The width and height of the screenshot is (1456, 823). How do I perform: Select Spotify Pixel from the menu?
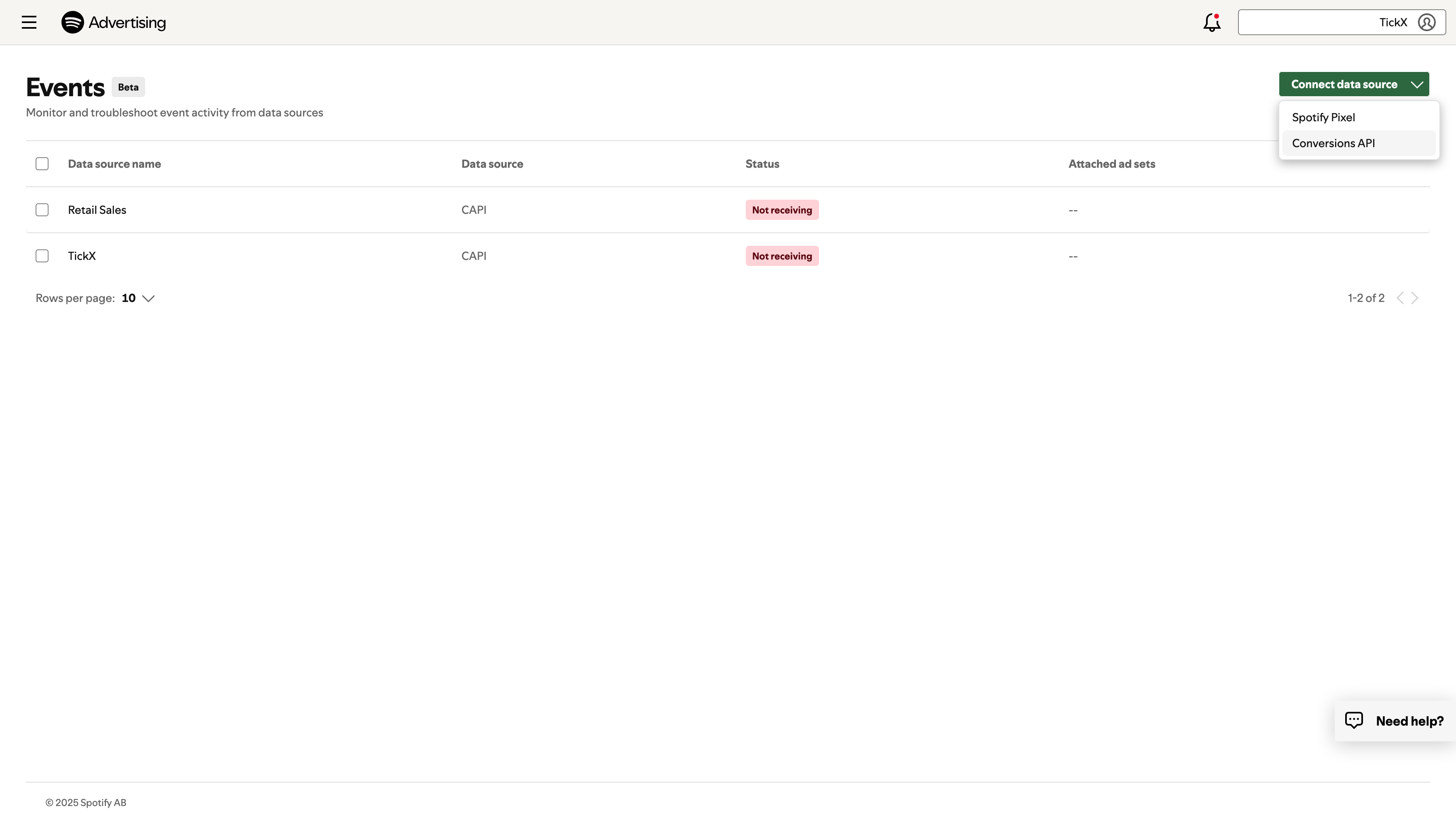pyautogui.click(x=1324, y=117)
